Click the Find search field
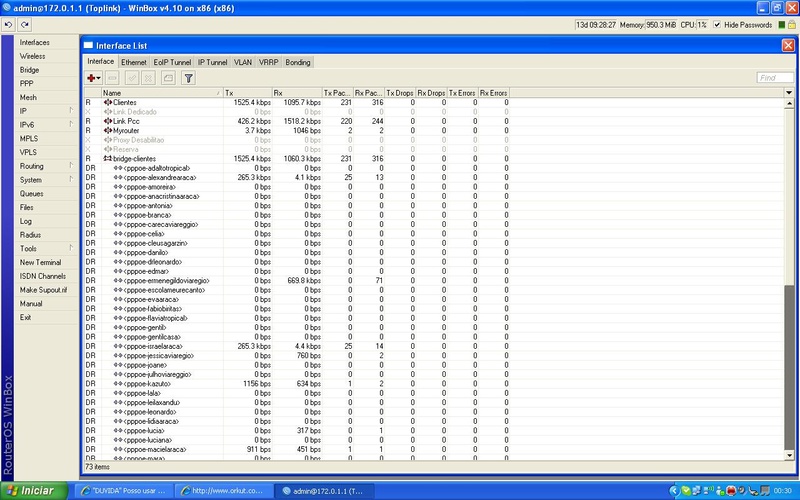Image resolution: width=800 pixels, height=500 pixels. point(775,78)
